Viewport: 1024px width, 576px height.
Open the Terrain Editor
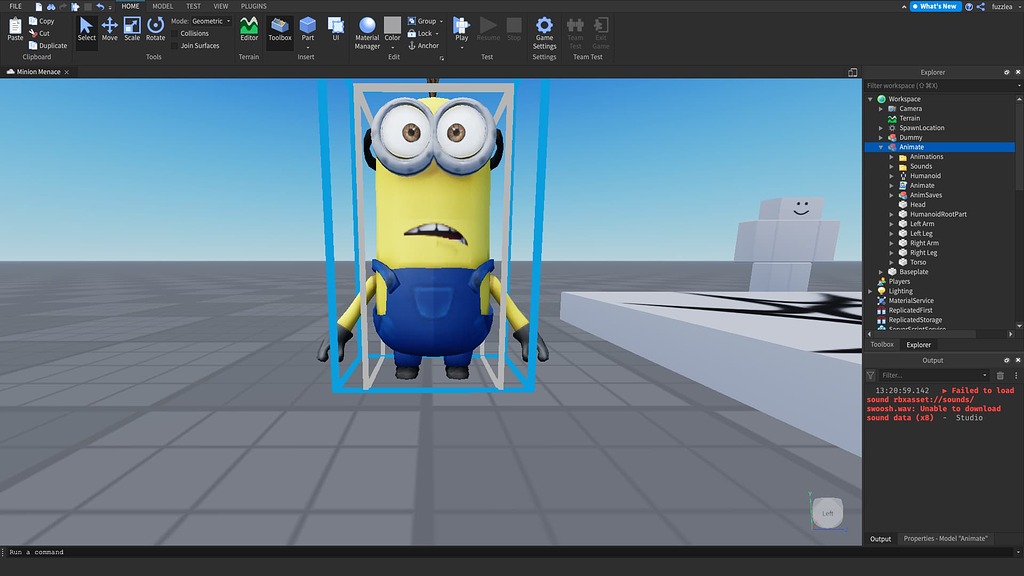247,28
